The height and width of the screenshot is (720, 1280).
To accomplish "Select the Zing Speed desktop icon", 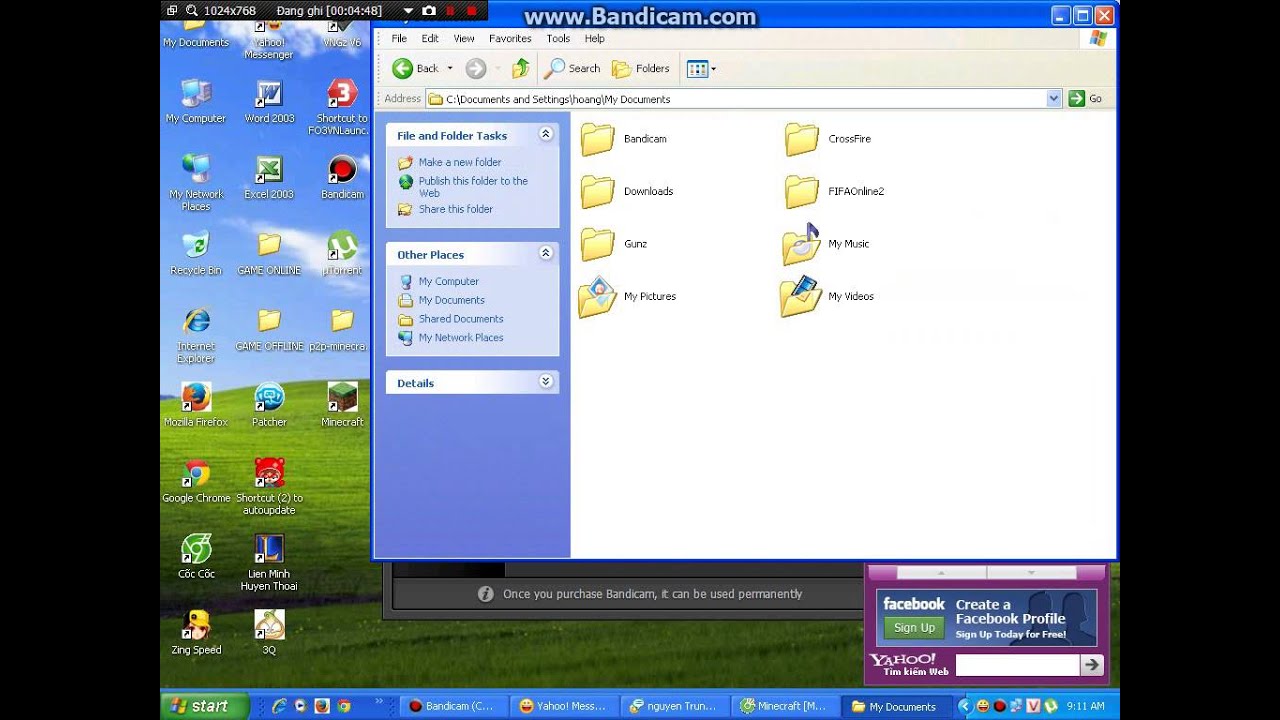I will (x=196, y=633).
